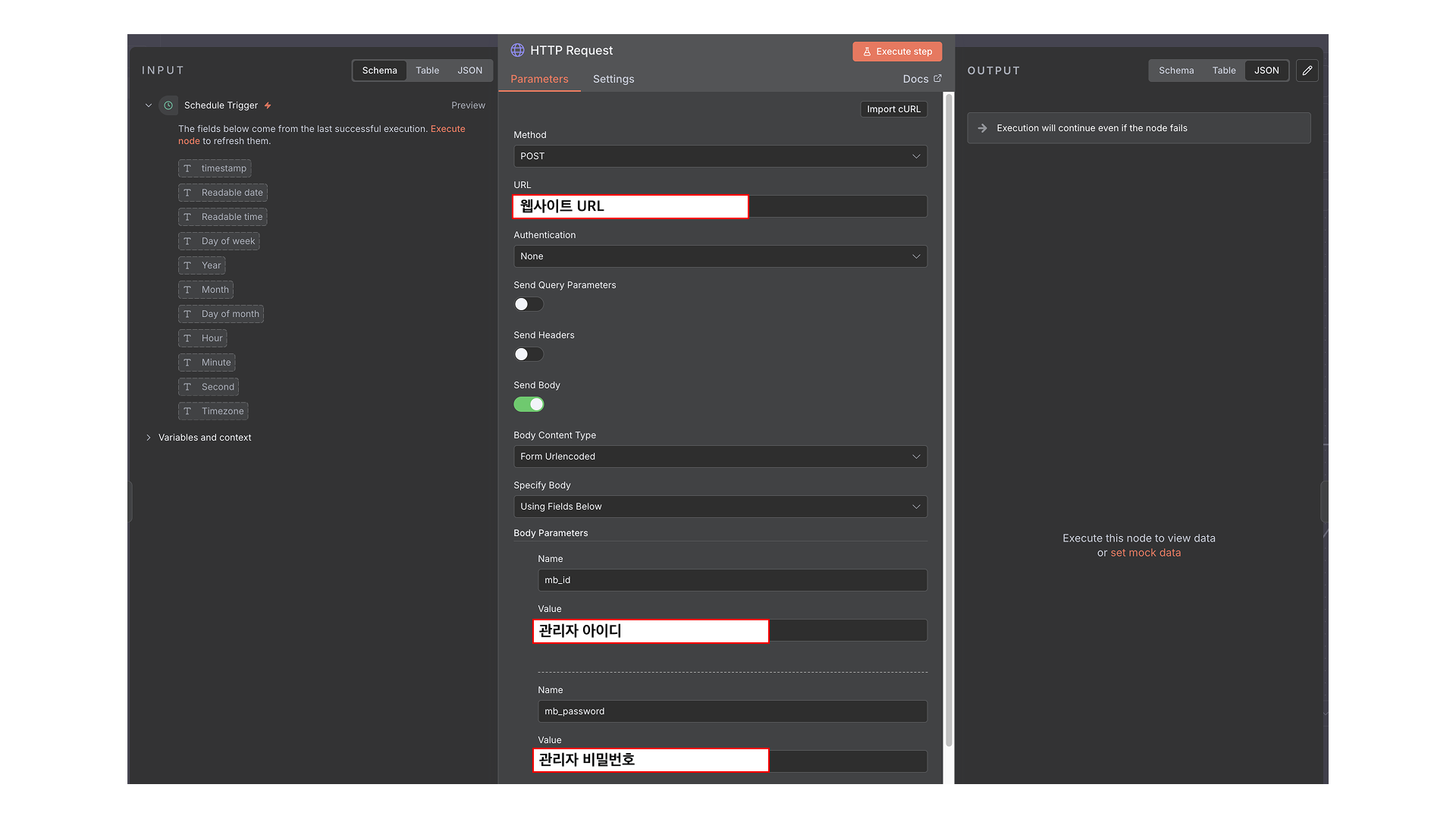Click the HTTP Request globe icon

tap(517, 50)
